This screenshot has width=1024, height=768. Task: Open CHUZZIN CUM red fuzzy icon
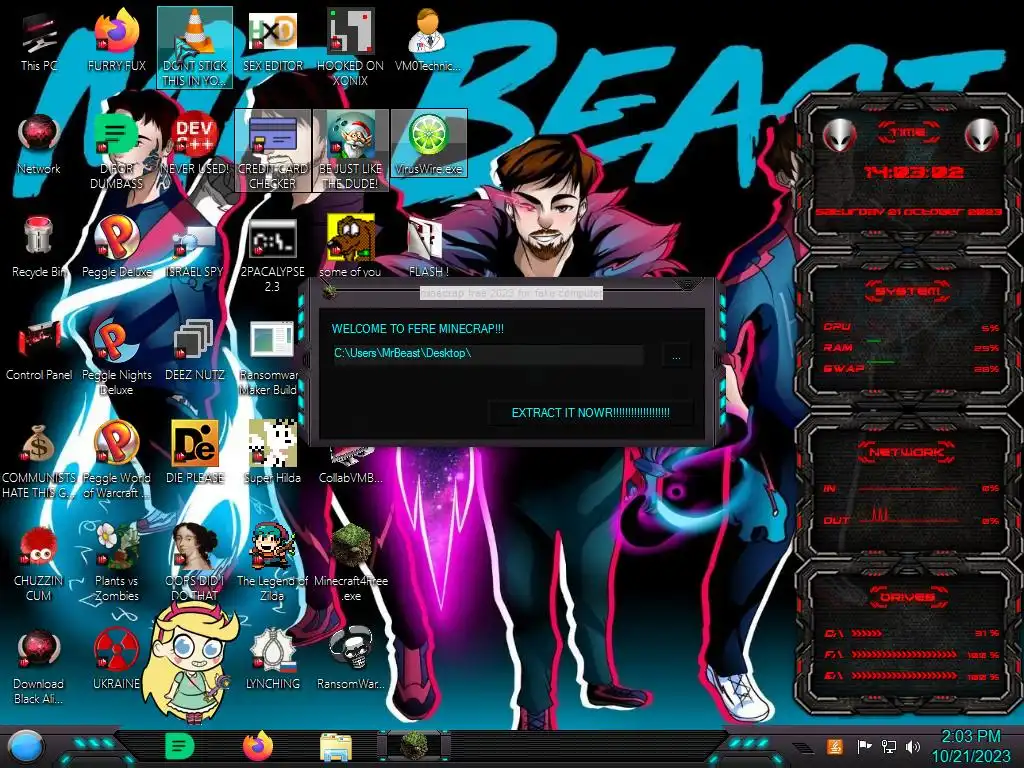[39, 563]
